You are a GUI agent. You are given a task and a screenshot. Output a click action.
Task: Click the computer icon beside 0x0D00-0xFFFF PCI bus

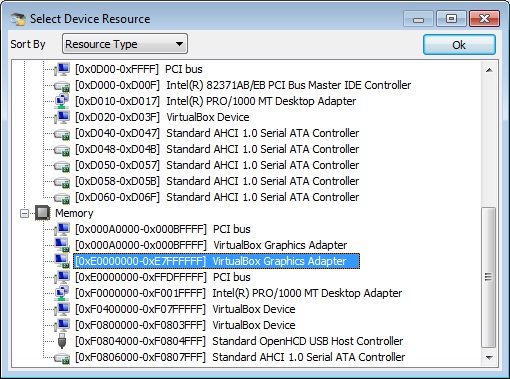click(62, 69)
